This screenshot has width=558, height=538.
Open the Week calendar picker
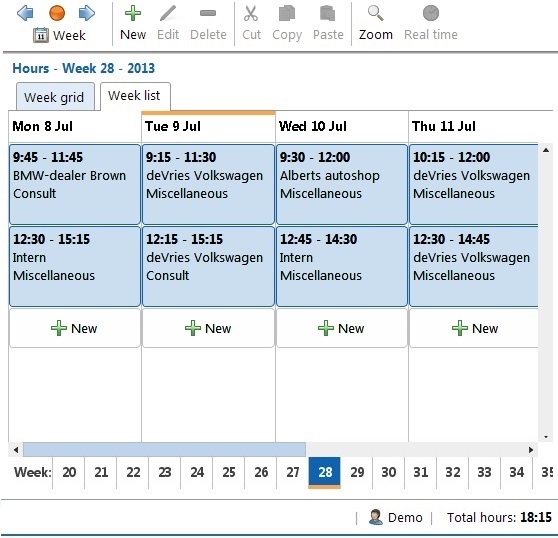pyautogui.click(x=59, y=35)
